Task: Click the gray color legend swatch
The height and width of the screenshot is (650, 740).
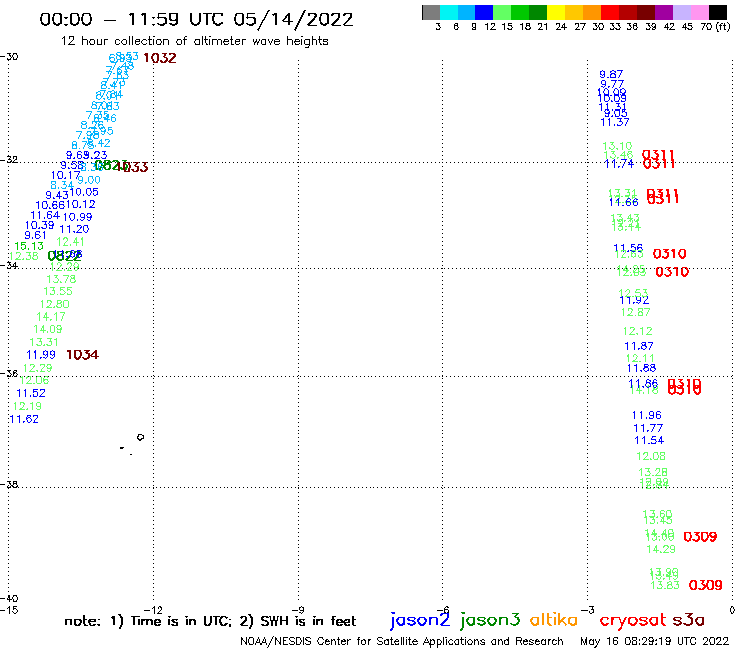Action: pos(431,12)
